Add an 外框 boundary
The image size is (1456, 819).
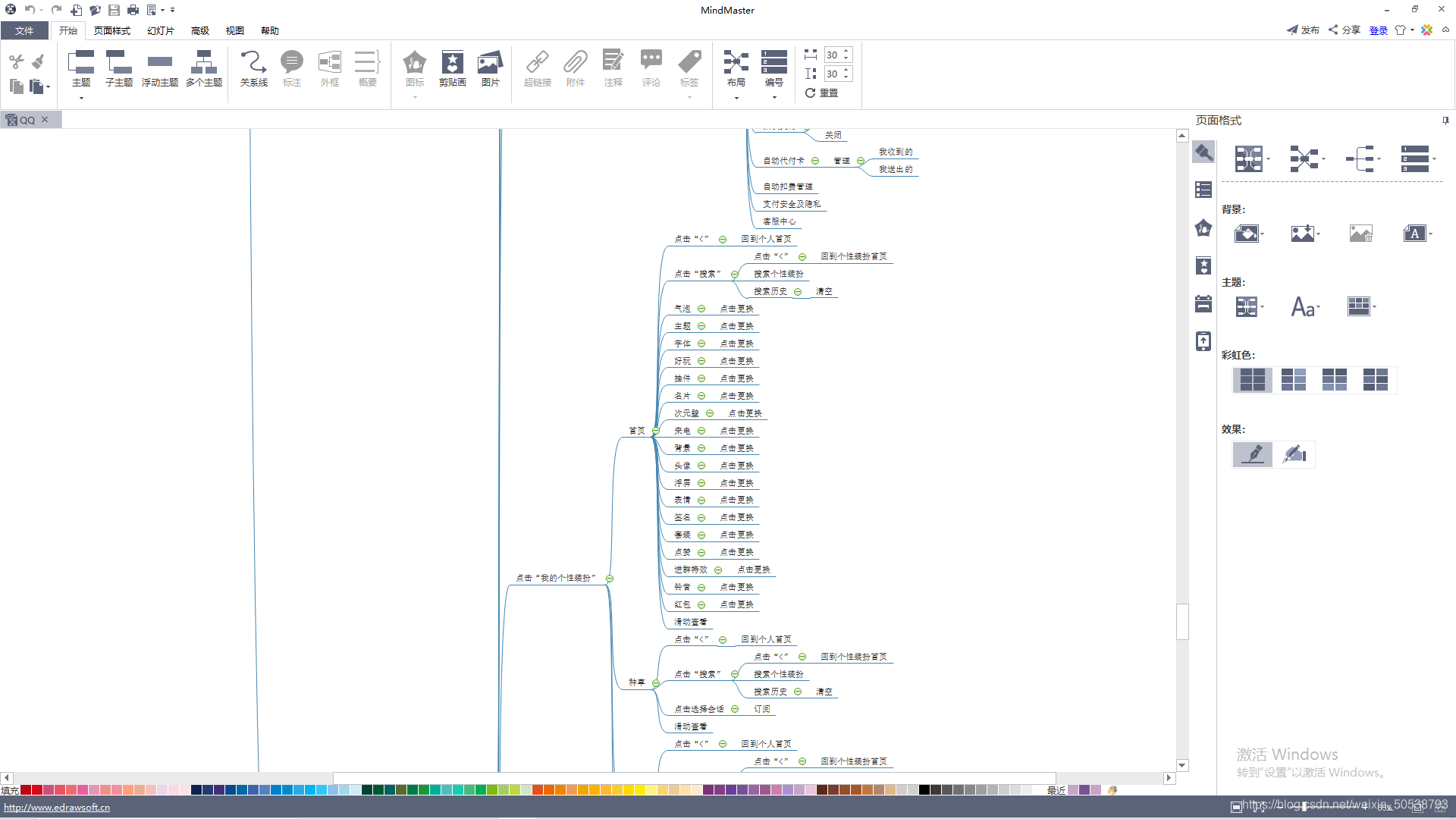point(330,69)
